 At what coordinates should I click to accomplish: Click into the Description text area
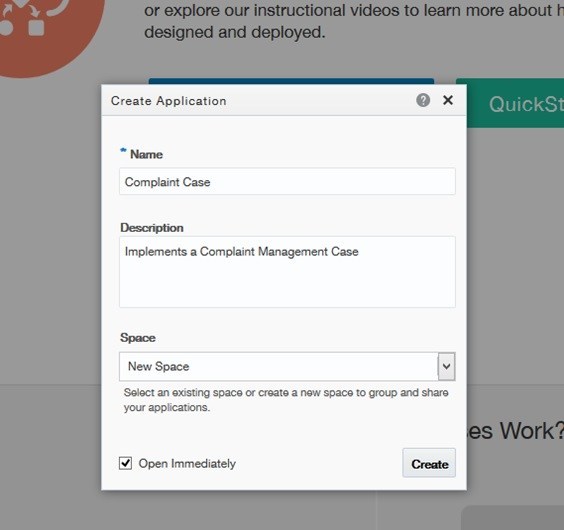[287, 272]
